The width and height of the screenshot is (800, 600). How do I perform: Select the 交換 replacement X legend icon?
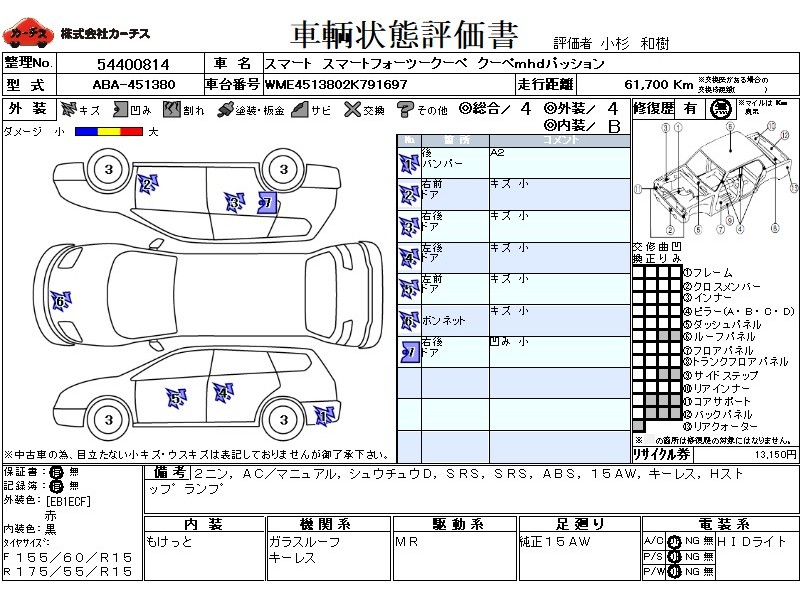352,109
